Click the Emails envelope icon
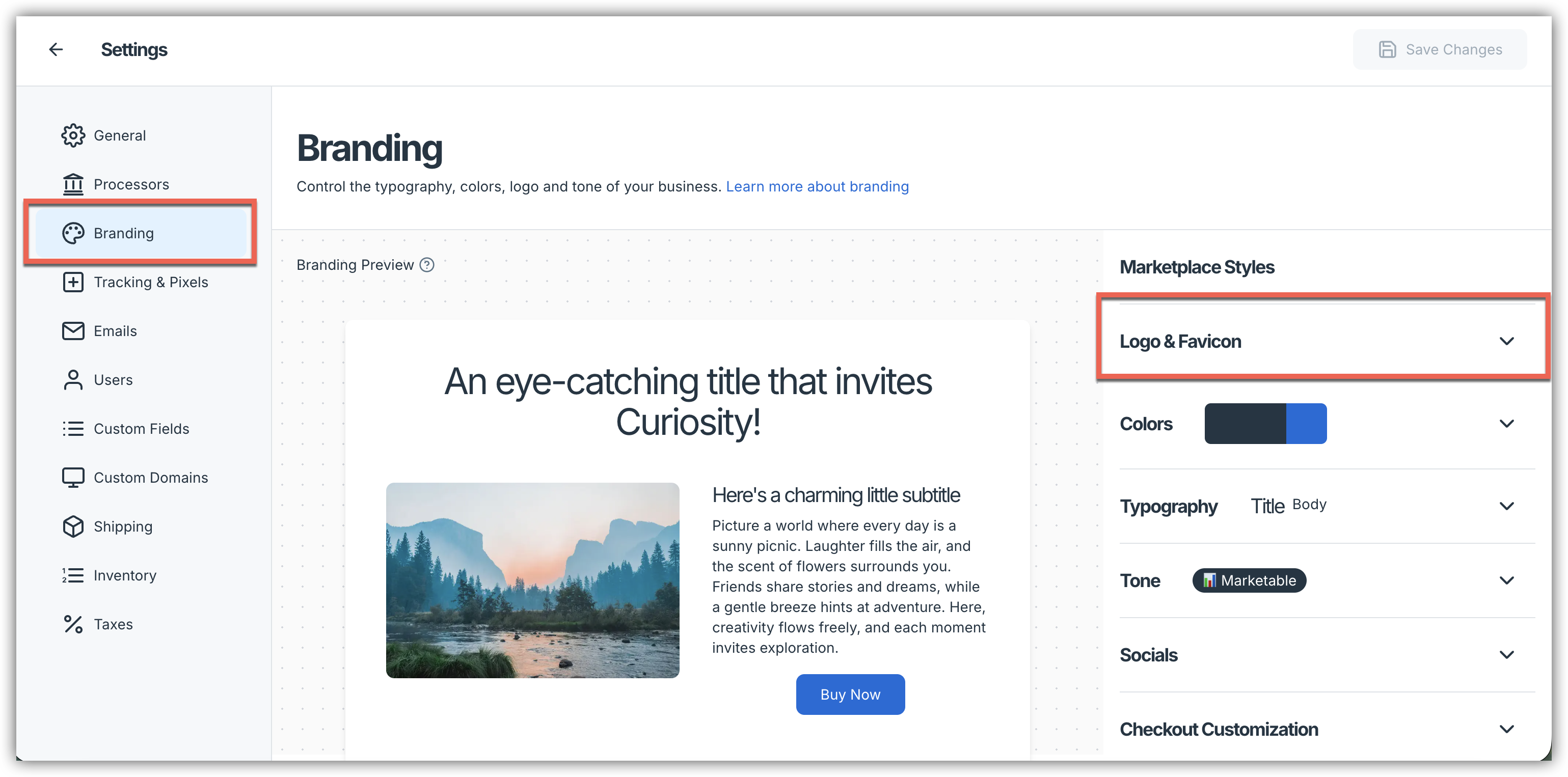Viewport: 1568px width, 777px height. pyautogui.click(x=73, y=330)
